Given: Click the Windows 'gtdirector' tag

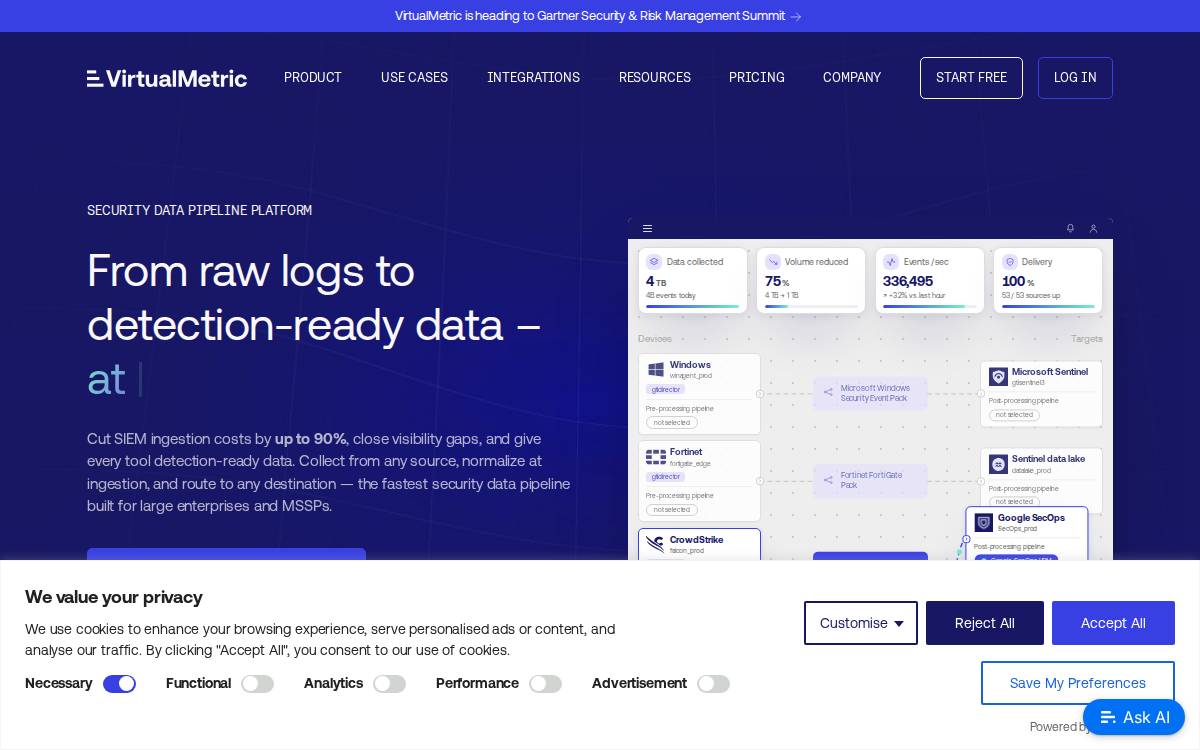Looking at the screenshot, I should 665,390.
